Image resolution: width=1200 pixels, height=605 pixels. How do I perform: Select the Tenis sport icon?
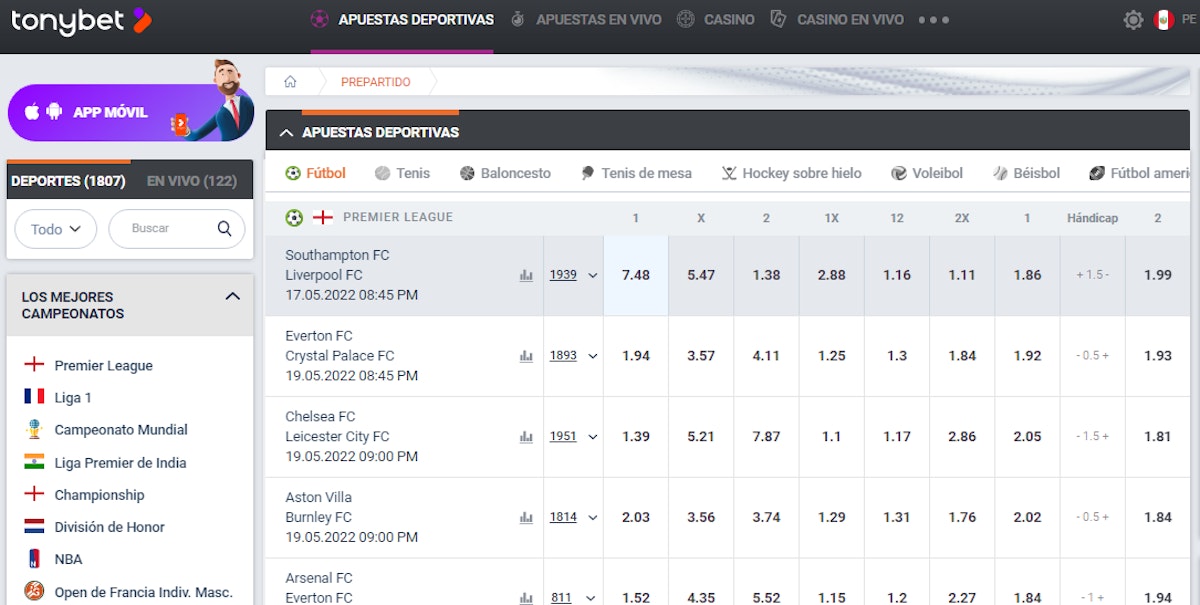point(382,173)
